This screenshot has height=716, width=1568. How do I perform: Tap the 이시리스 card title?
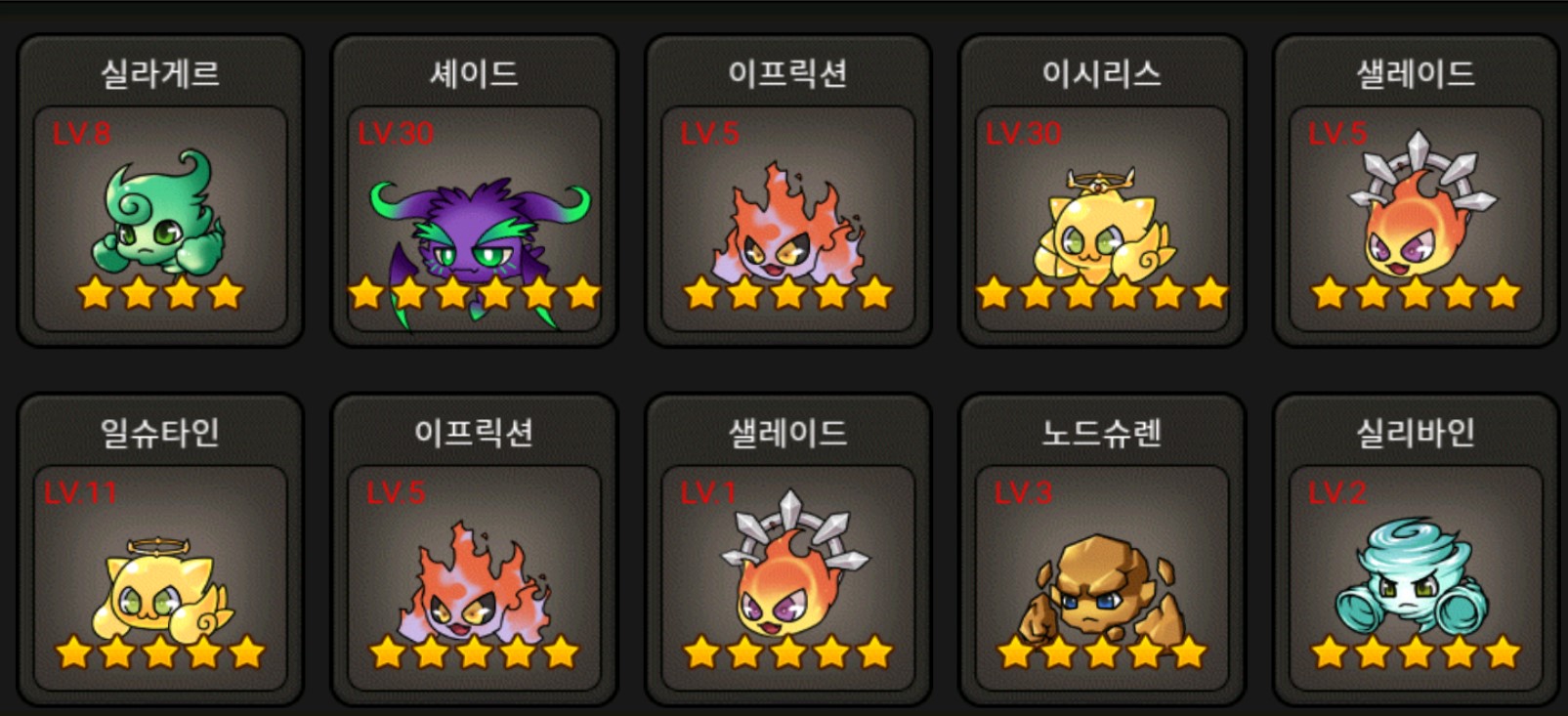pos(1102,73)
